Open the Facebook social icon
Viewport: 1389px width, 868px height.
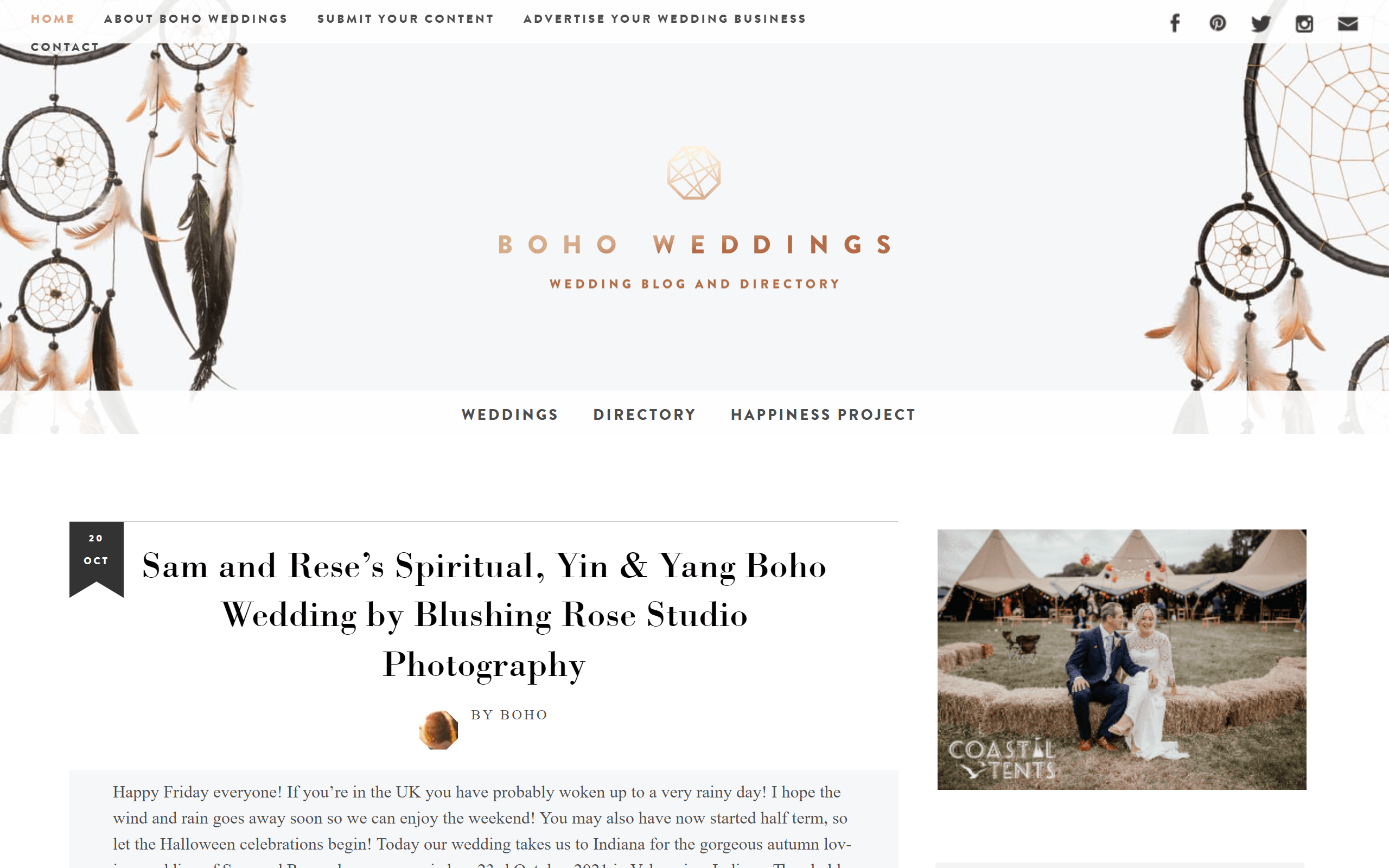[x=1175, y=23]
